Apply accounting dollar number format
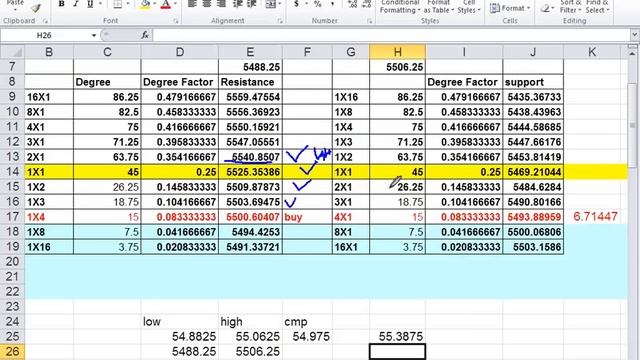Image resolution: width=640 pixels, height=360 pixels. click(296, 4)
